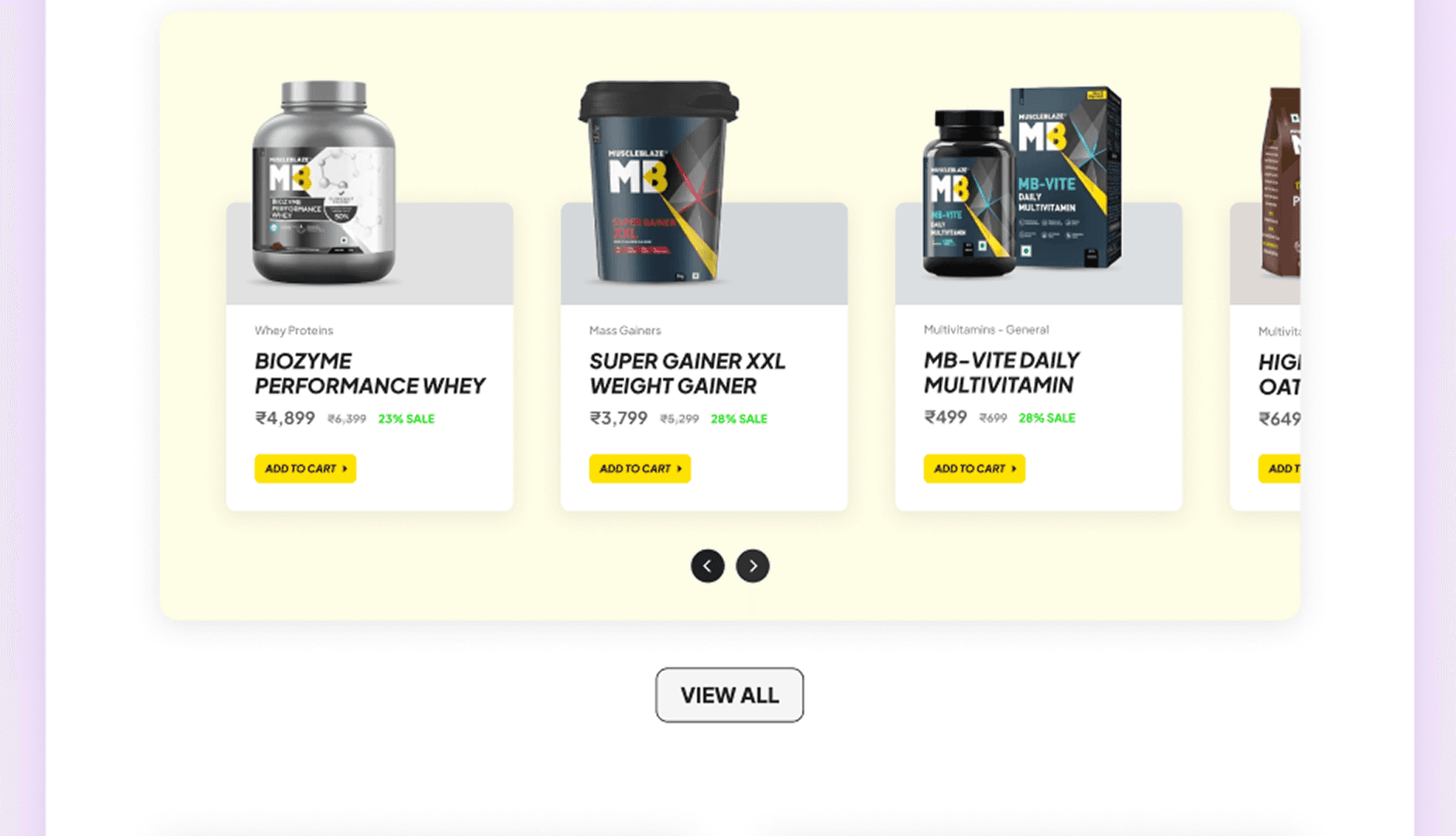Viewport: 1456px width, 836px height.
Task: Open the Biozyme Performance Whey product image
Action: tap(324, 183)
